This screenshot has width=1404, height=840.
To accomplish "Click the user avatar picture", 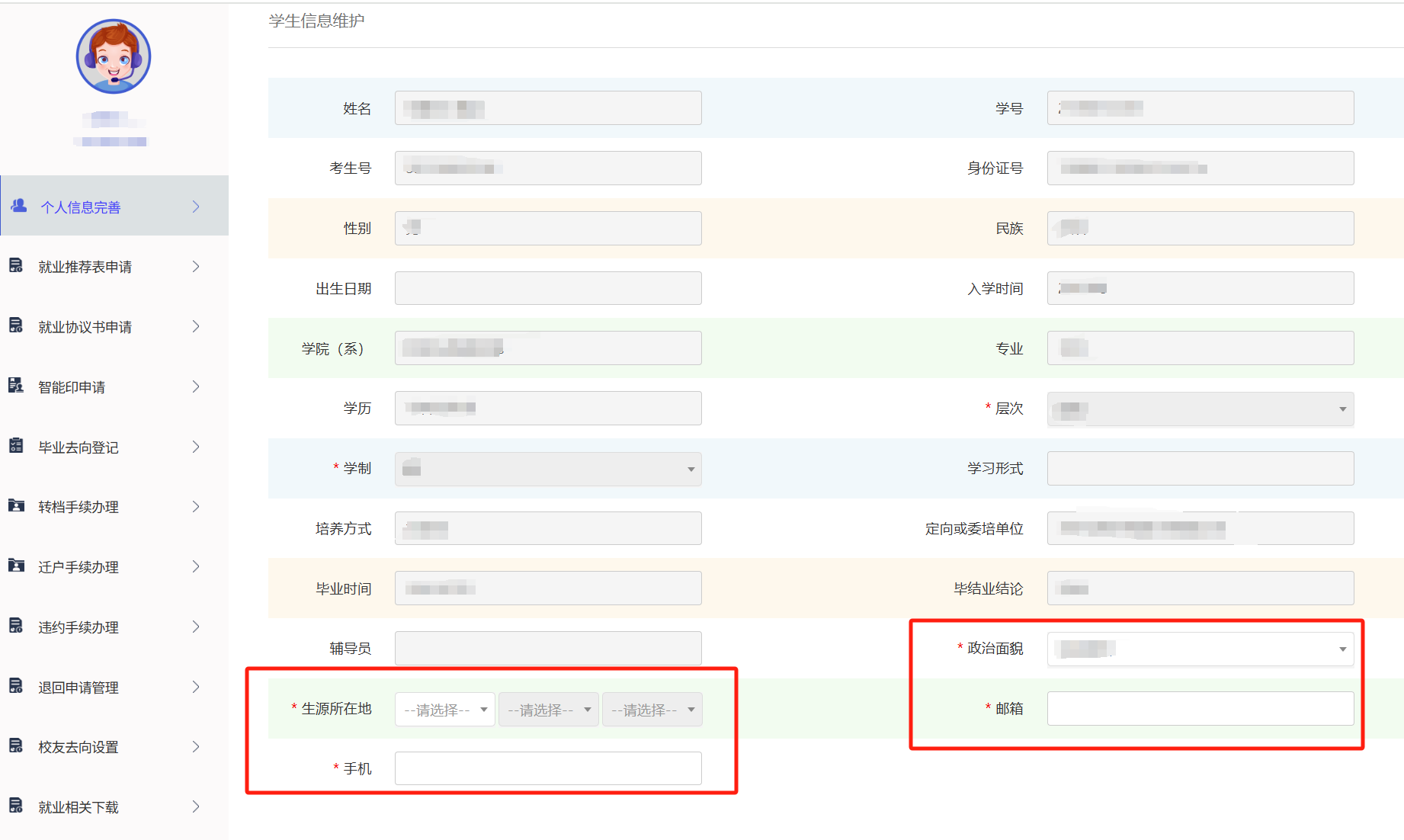I will [x=114, y=57].
